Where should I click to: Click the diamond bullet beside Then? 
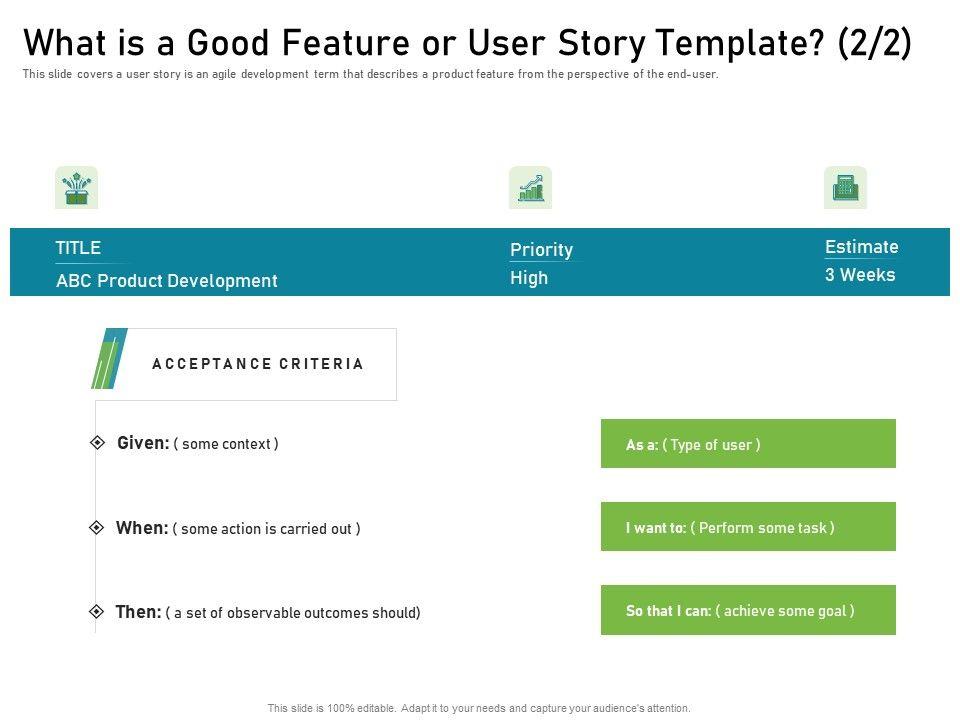click(x=96, y=611)
